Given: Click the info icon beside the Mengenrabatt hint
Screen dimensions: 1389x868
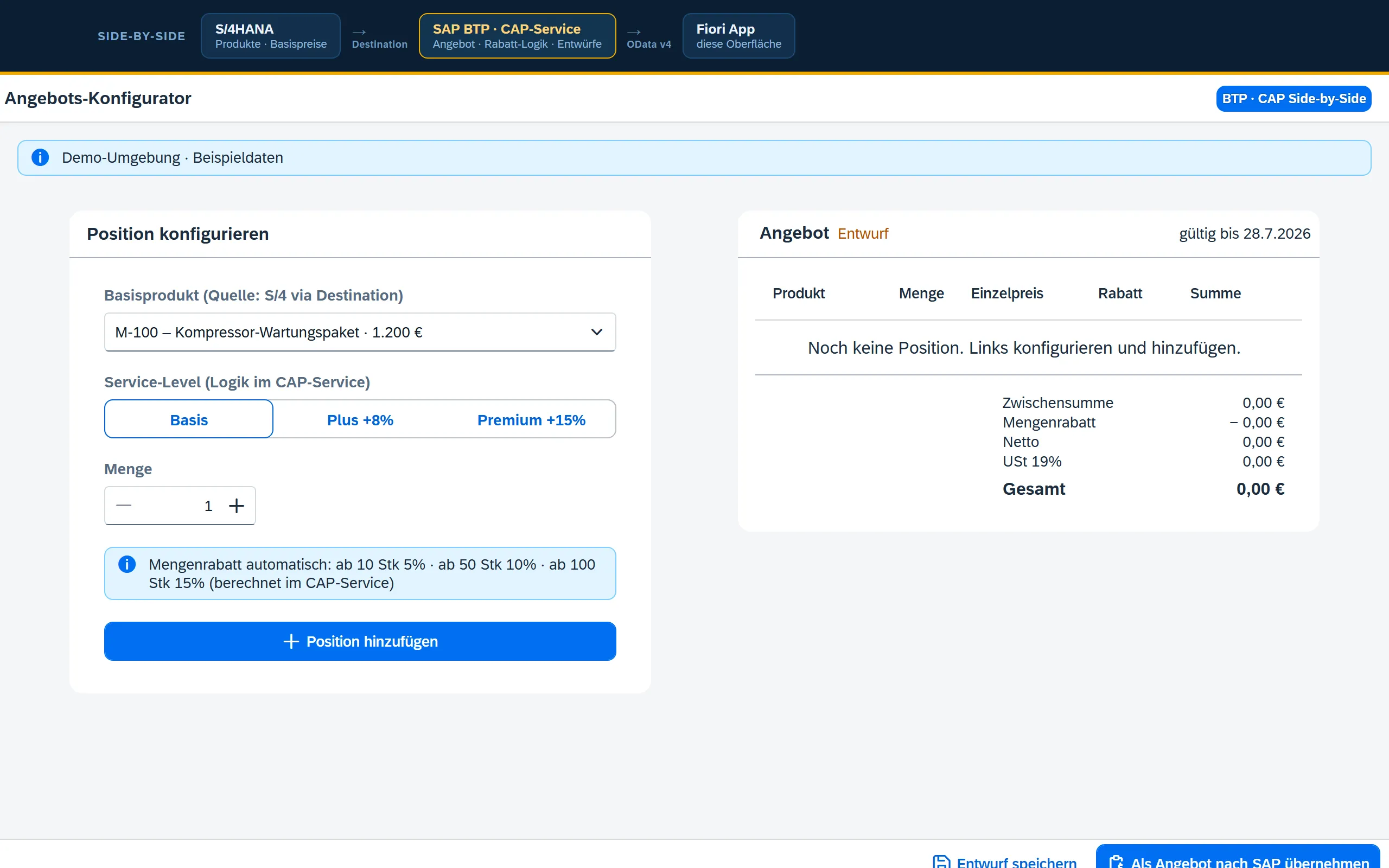Looking at the screenshot, I should pyautogui.click(x=127, y=564).
